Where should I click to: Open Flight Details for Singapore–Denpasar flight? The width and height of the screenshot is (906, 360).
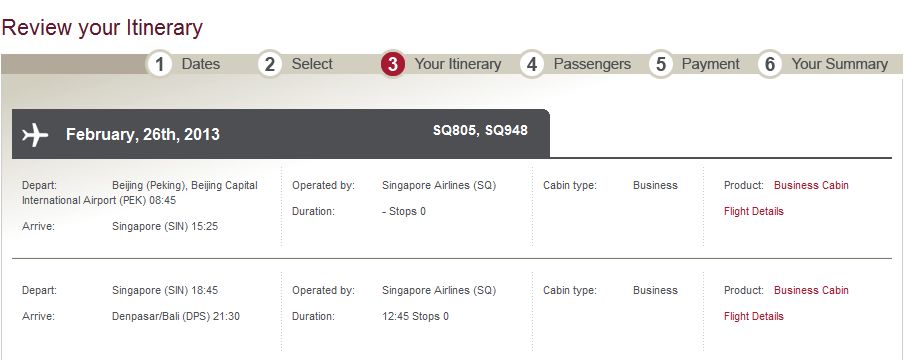(x=753, y=317)
